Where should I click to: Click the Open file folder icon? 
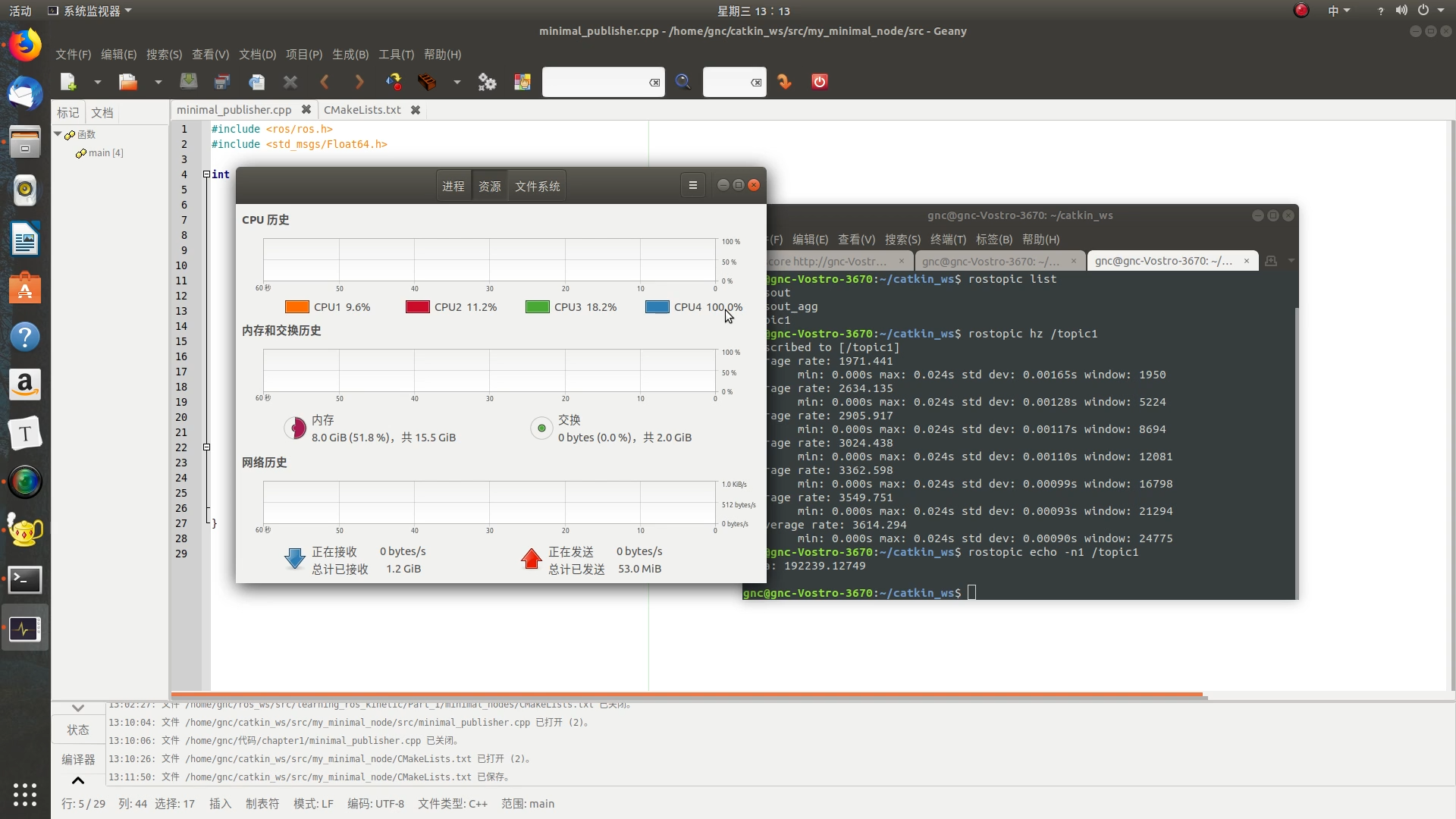(x=127, y=82)
